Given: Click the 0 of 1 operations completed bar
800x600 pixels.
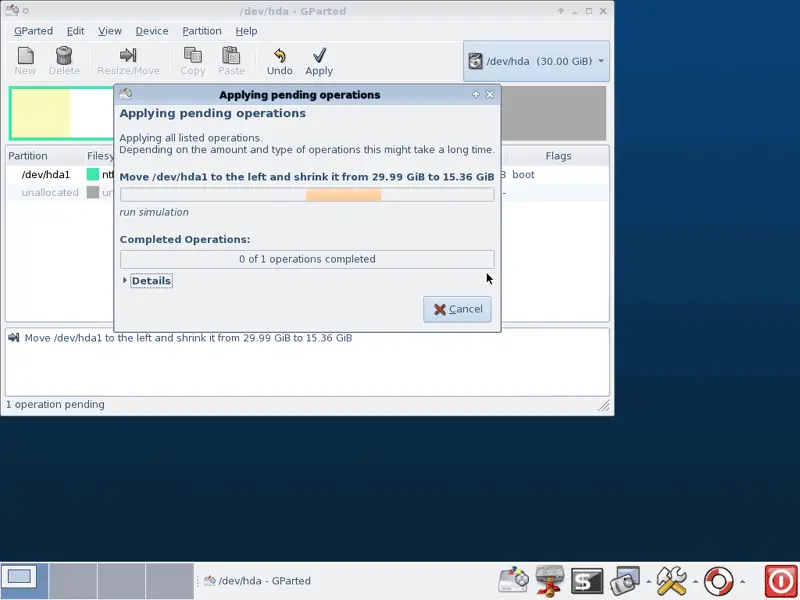Looking at the screenshot, I should coord(307,259).
